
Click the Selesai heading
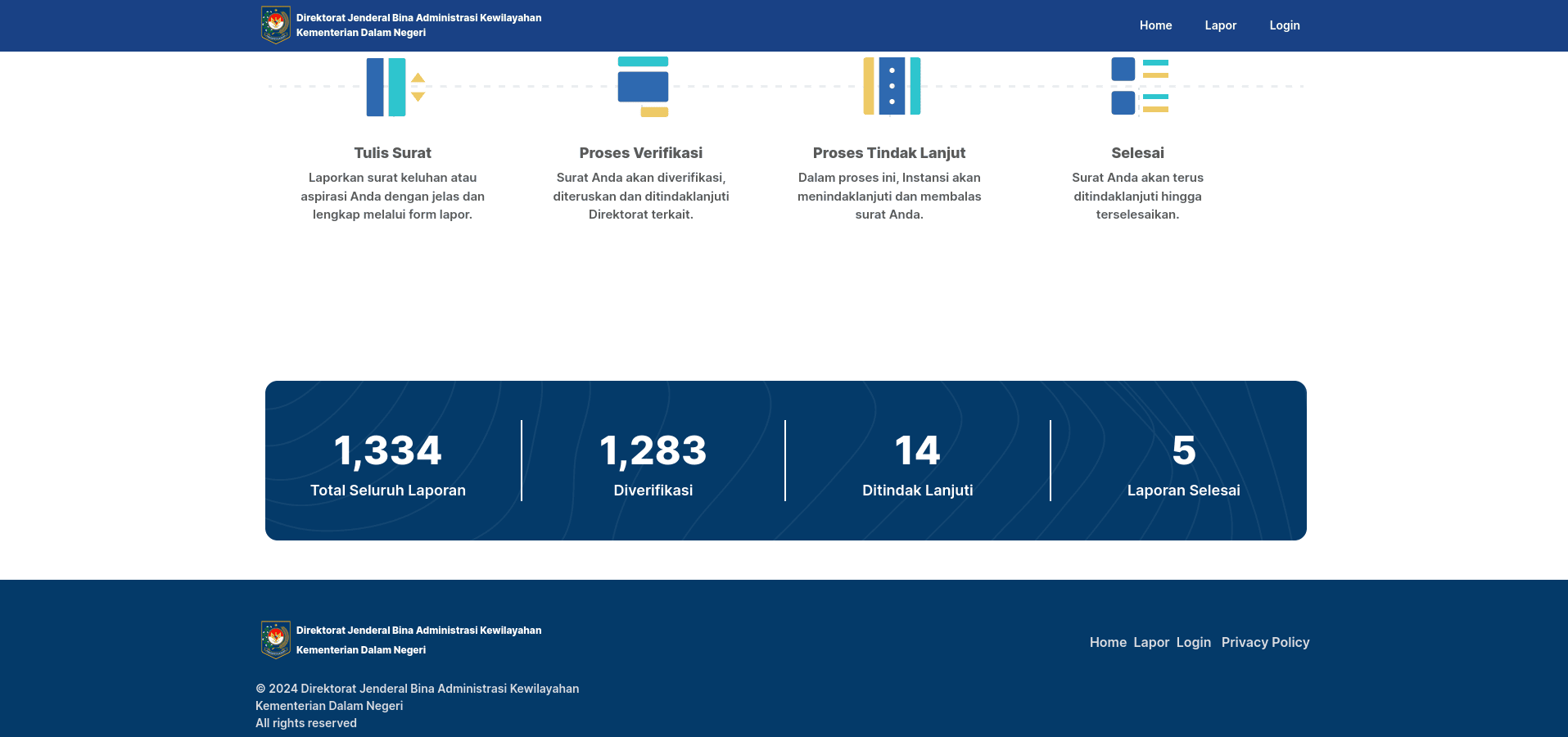1137,152
